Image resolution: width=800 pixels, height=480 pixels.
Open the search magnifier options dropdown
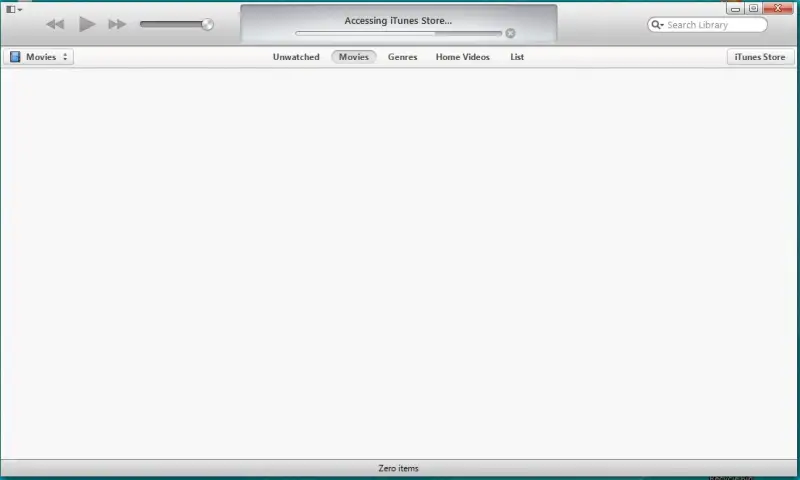(657, 24)
